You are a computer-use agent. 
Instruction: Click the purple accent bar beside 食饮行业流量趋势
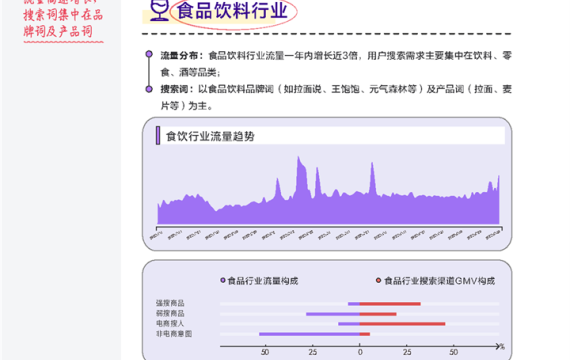point(158,135)
